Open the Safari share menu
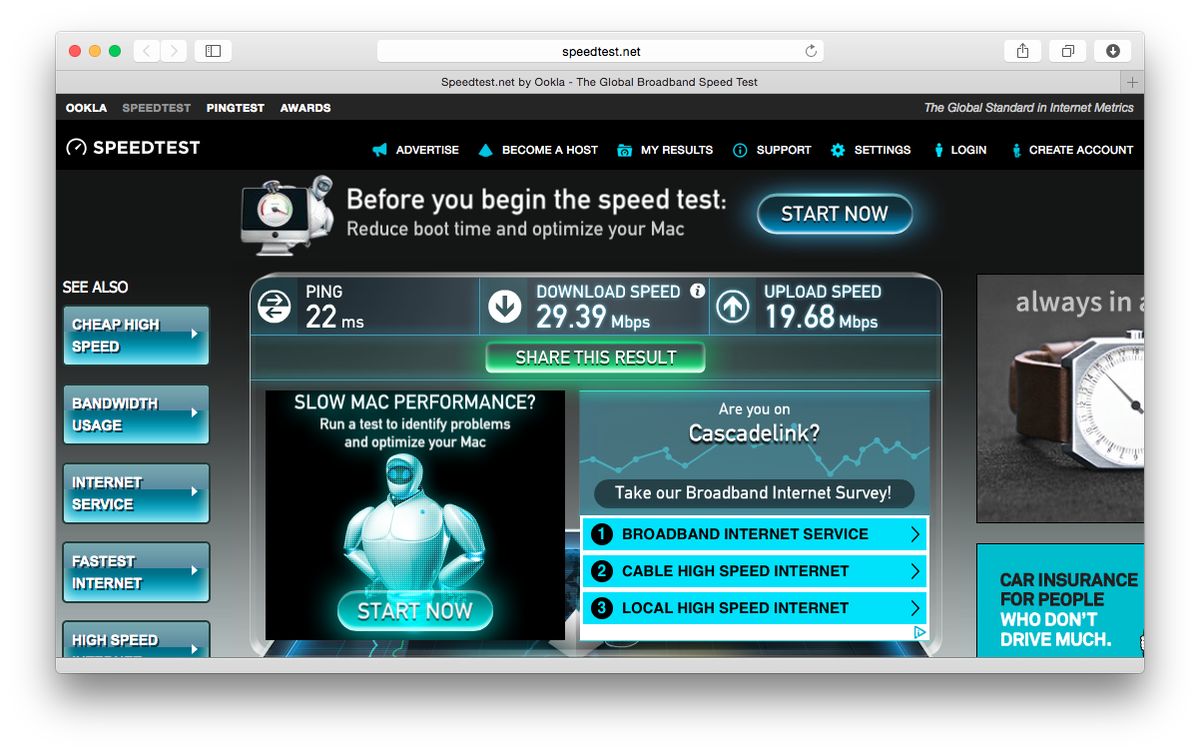The height and width of the screenshot is (753, 1200). coord(1023,51)
